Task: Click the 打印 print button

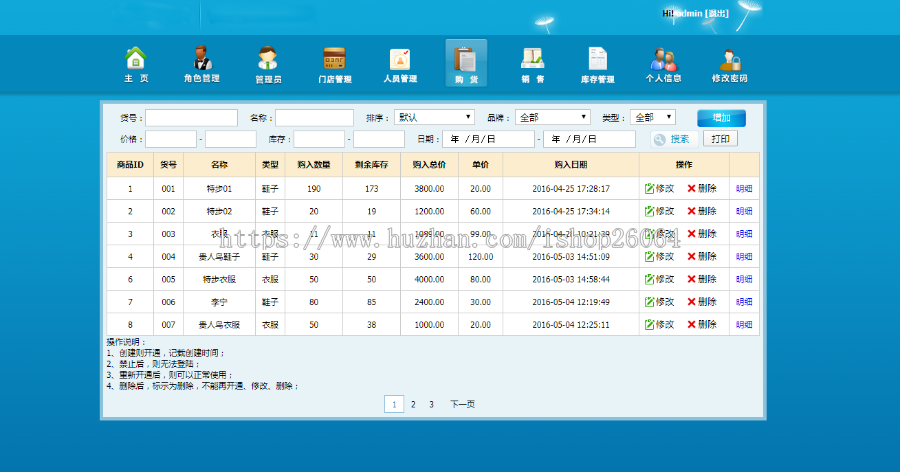Action: coord(720,139)
